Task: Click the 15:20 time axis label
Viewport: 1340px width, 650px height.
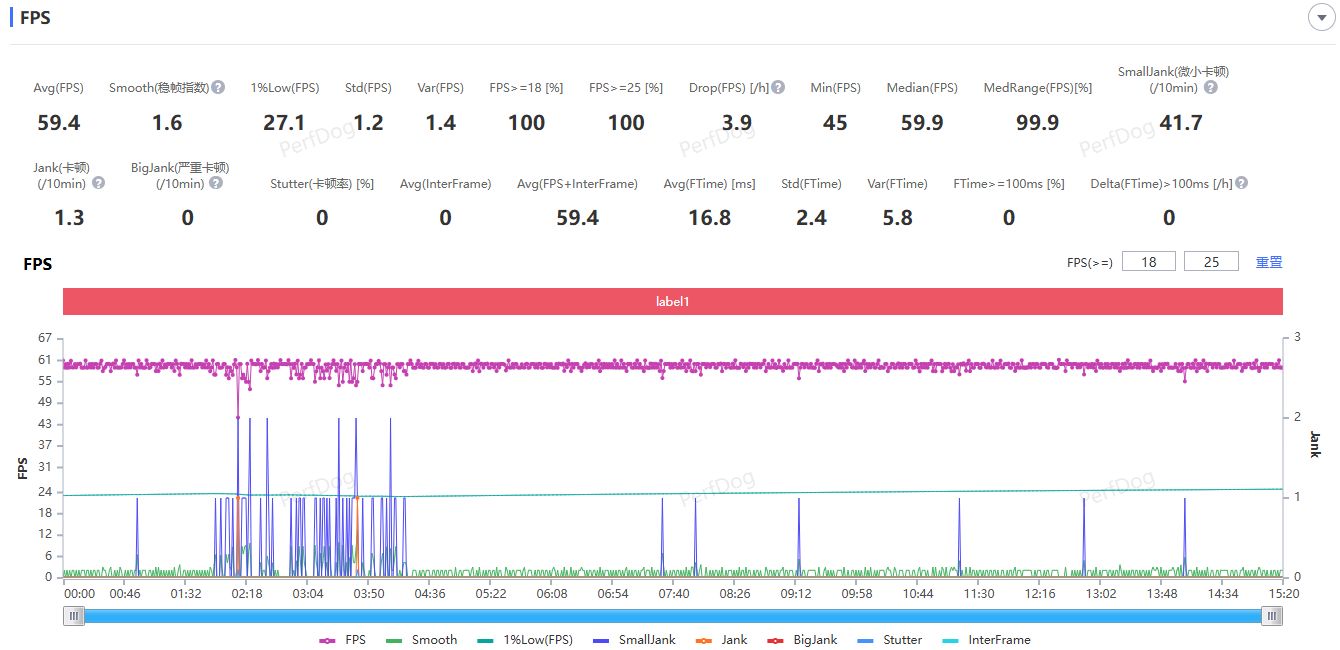Action: (x=1284, y=594)
